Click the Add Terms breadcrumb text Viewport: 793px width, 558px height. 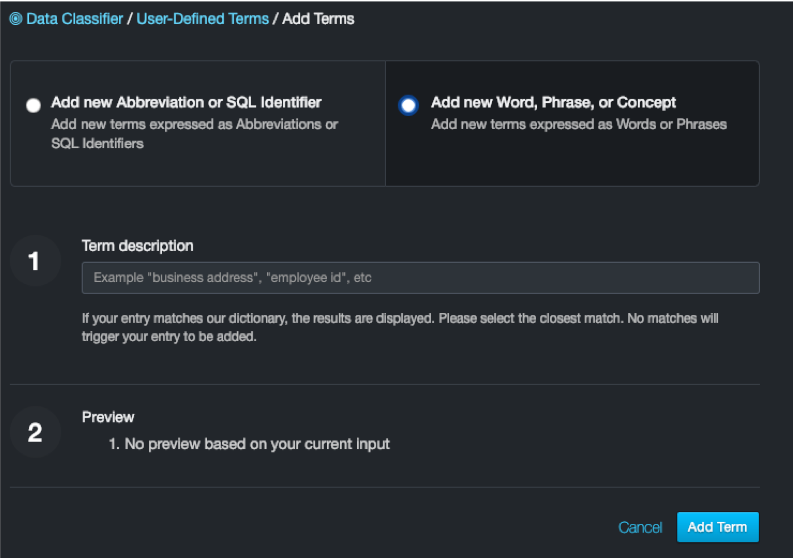click(x=318, y=19)
